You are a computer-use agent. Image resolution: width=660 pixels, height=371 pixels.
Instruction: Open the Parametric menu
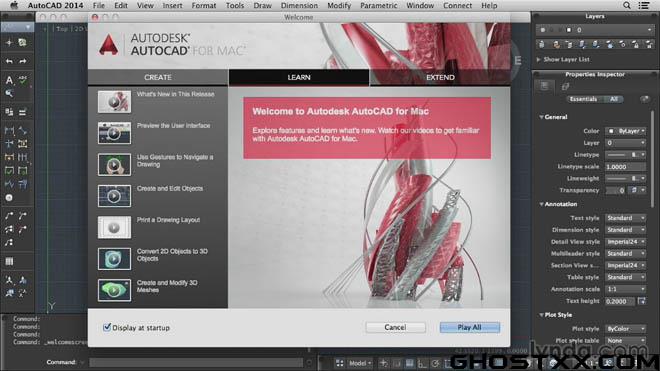click(x=378, y=5)
